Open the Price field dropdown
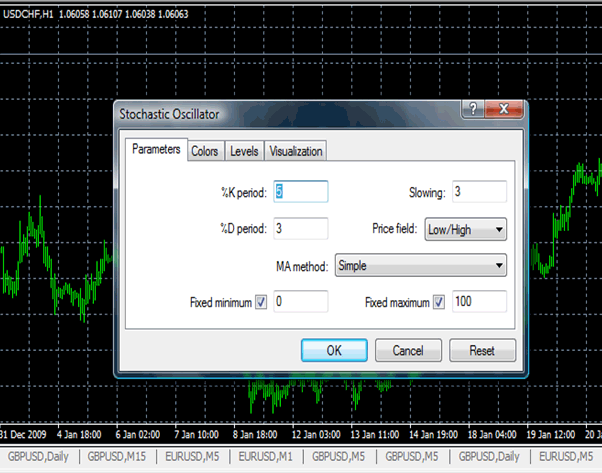The width and height of the screenshot is (602, 473). (465, 229)
